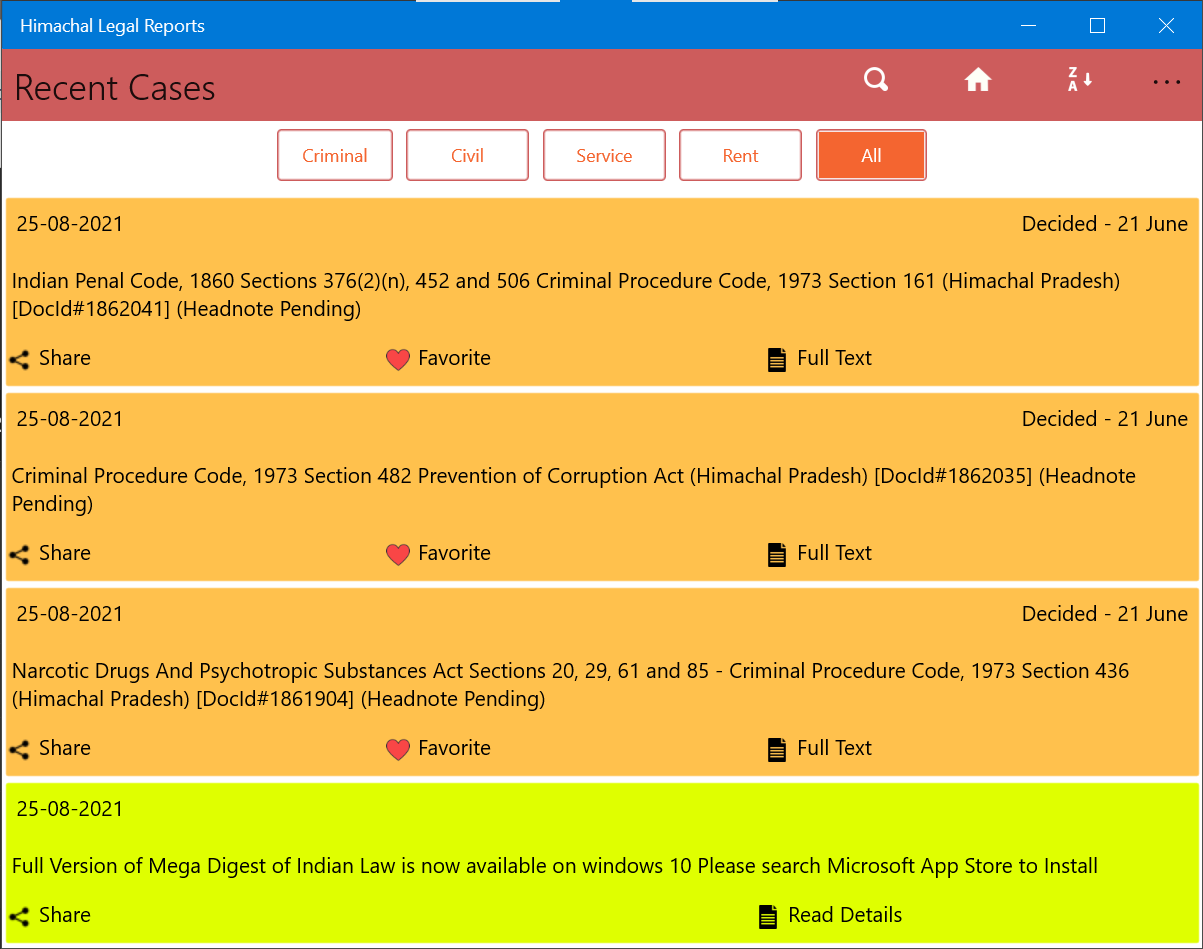
Task: Click heart icon on DocId#1862041 case
Action: 398,360
